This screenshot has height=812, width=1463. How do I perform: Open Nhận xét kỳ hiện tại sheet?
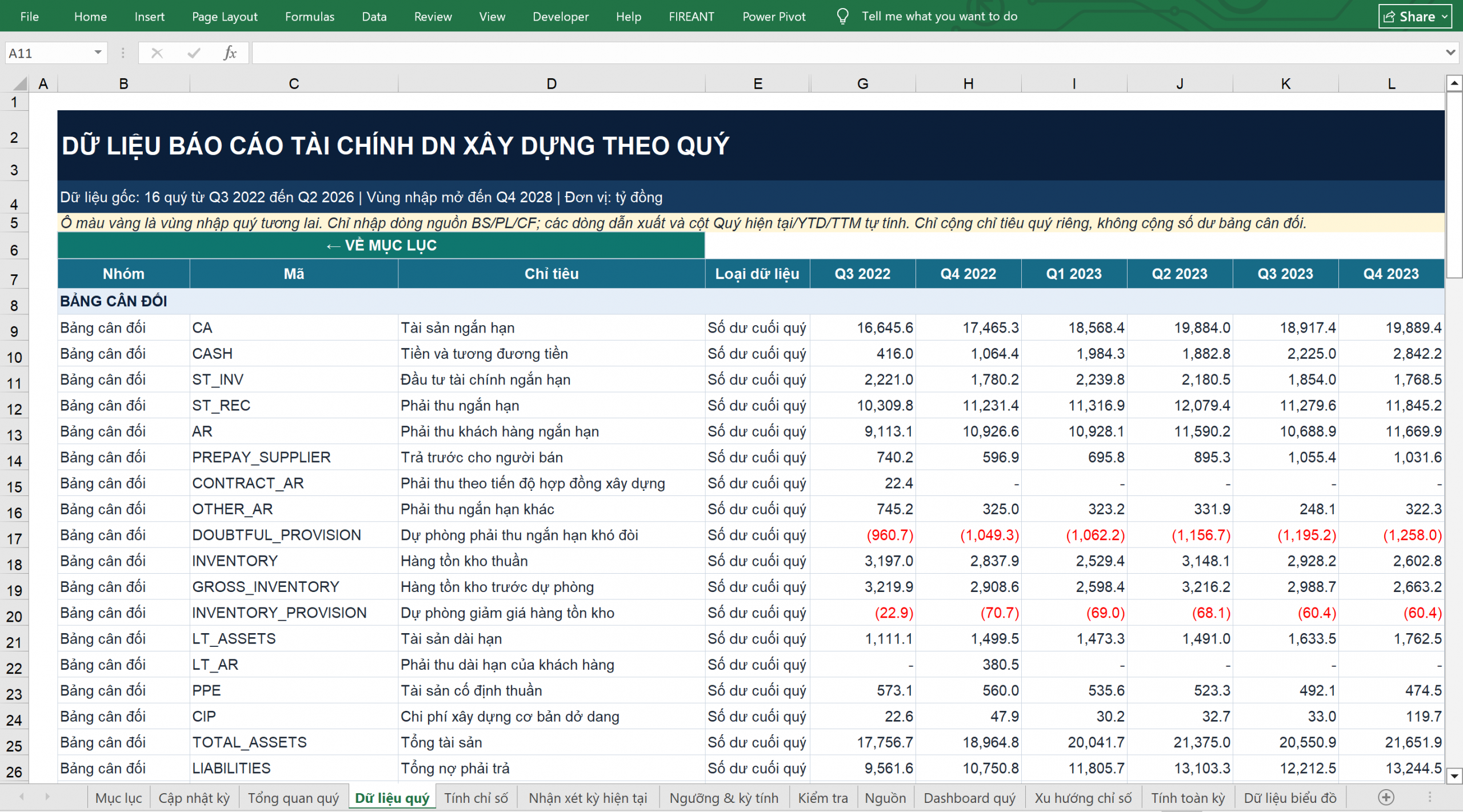click(x=587, y=798)
